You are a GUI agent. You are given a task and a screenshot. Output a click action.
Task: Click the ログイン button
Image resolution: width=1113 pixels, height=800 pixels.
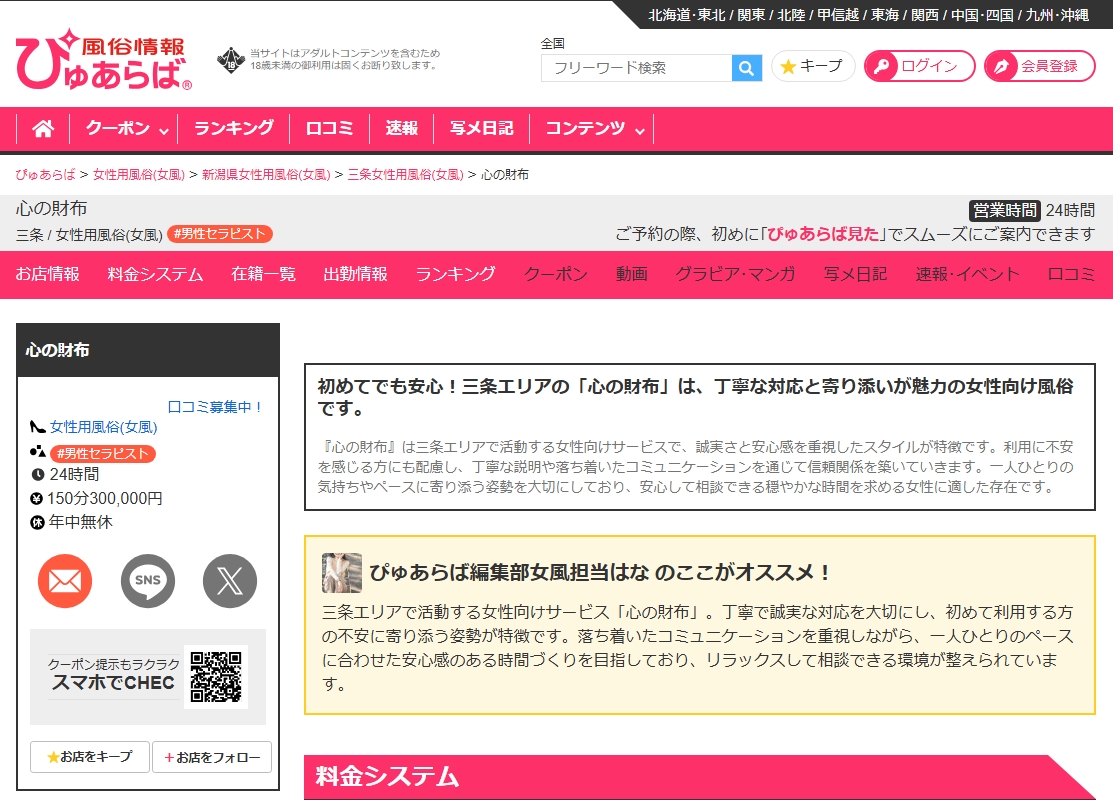pyautogui.click(x=919, y=66)
